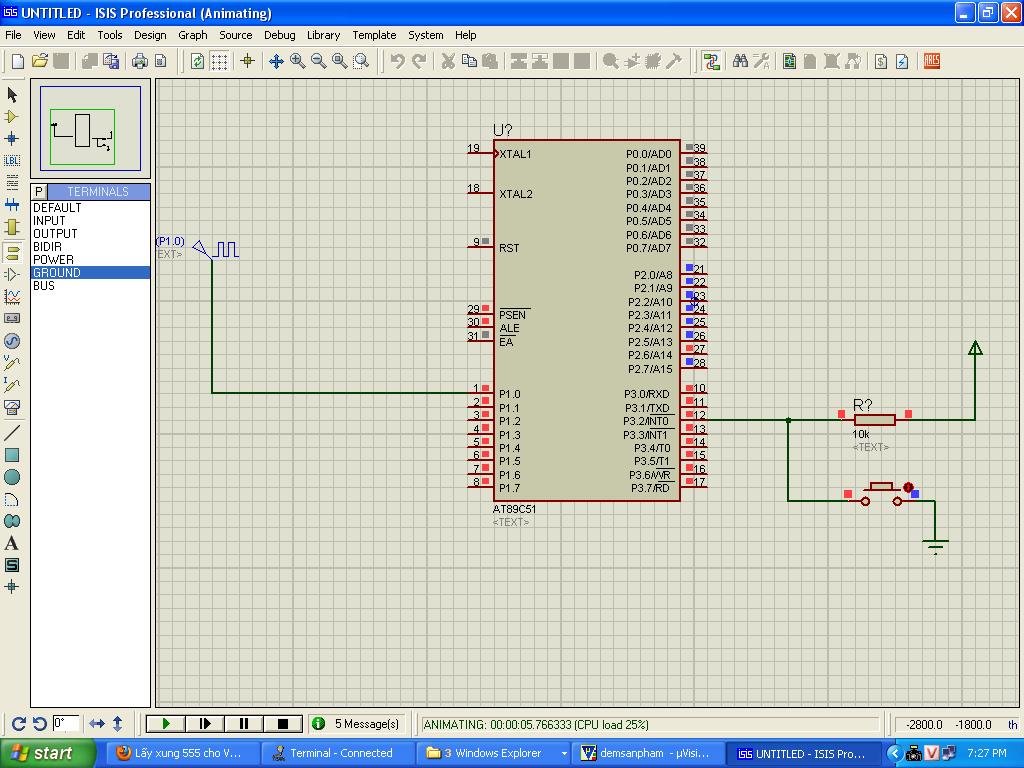1024x768 pixels.
Task: Select the Junction Dot tool
Action: pyautogui.click(x=12, y=138)
